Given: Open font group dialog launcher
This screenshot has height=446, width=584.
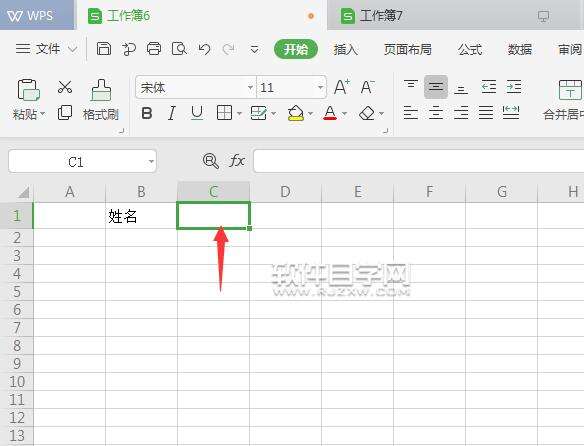Looking at the screenshot, I should tap(385, 131).
